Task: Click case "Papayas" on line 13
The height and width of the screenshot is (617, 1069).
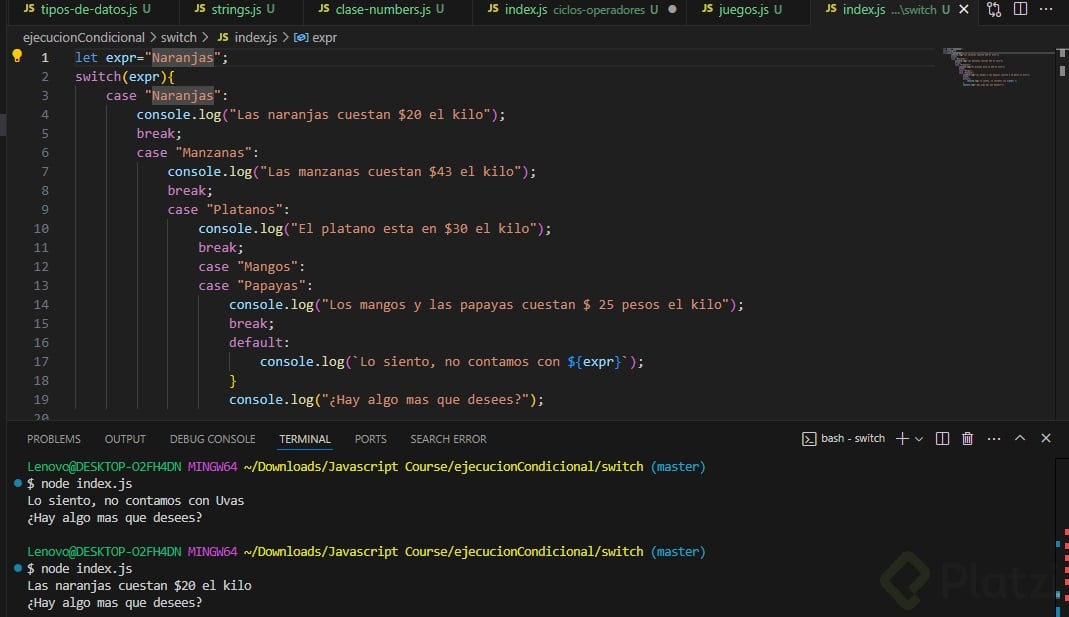Action: tap(256, 286)
